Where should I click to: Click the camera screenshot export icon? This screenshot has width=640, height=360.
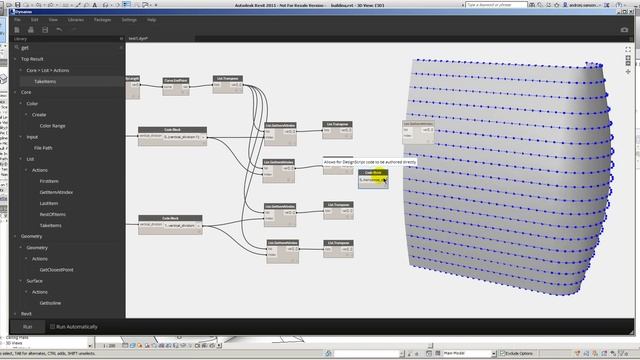[x=624, y=30]
